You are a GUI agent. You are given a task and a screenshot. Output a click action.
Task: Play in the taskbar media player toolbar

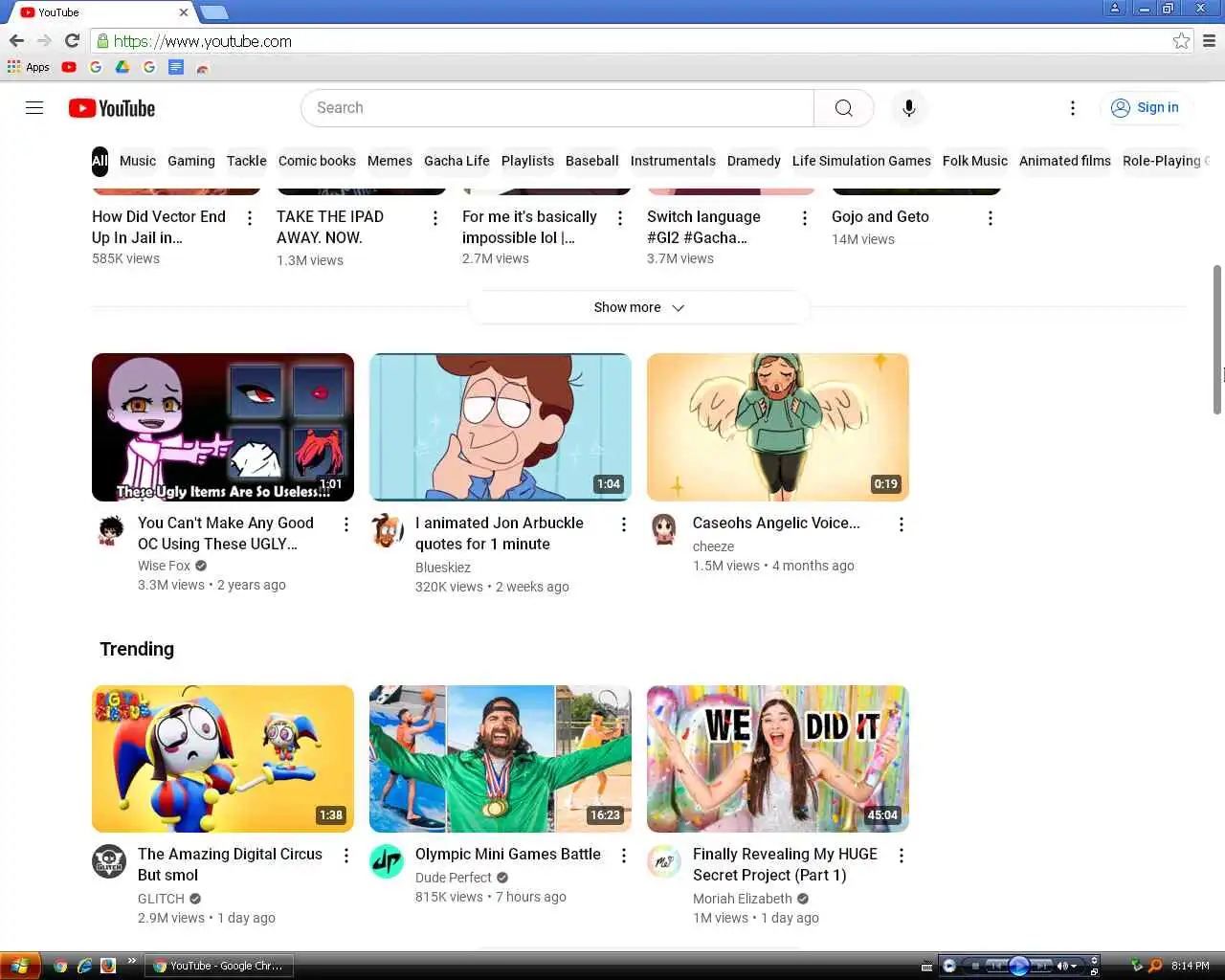tap(1019, 966)
